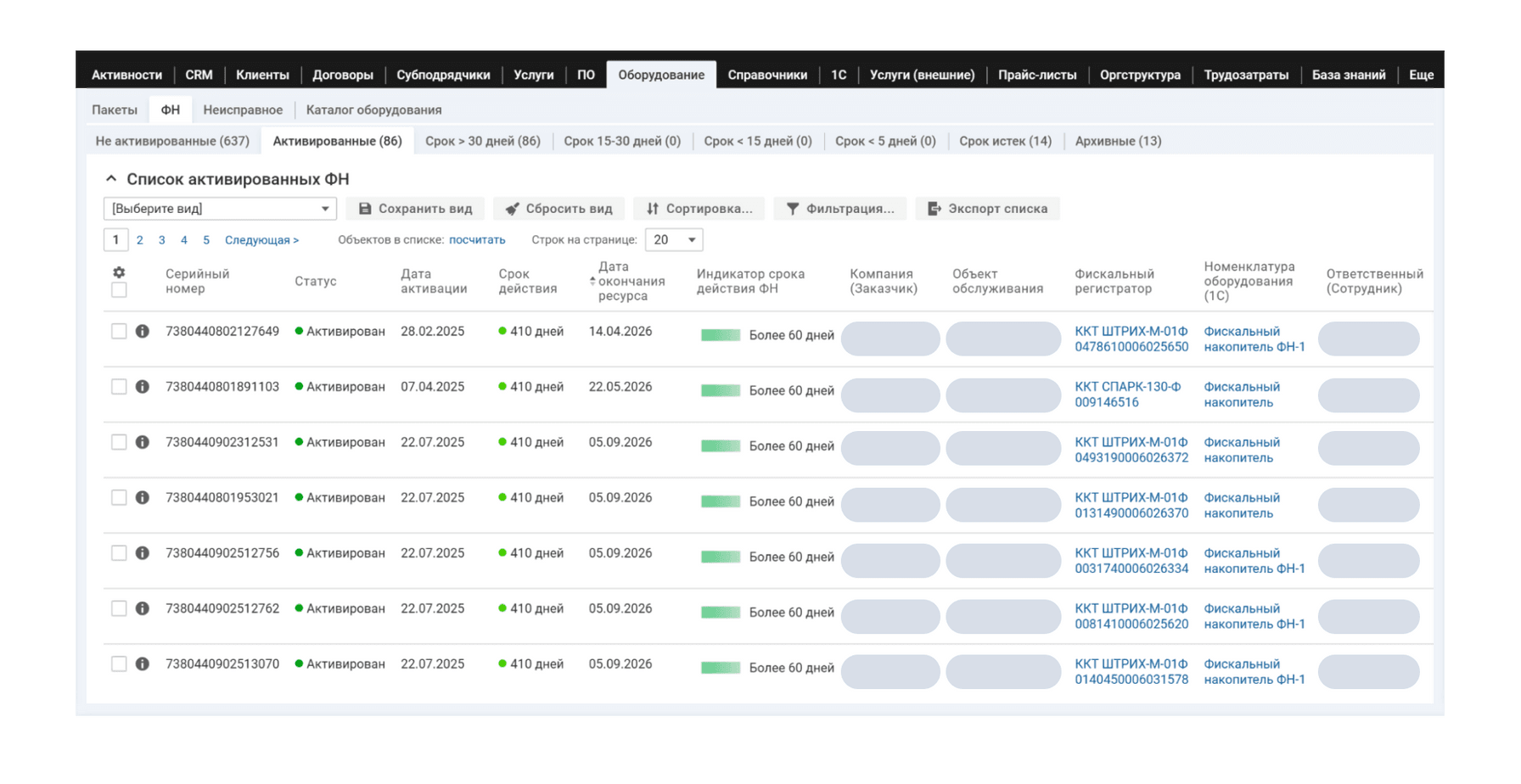Click the посчитать link to count objects
Screen dimensions: 1521x784
point(477,240)
